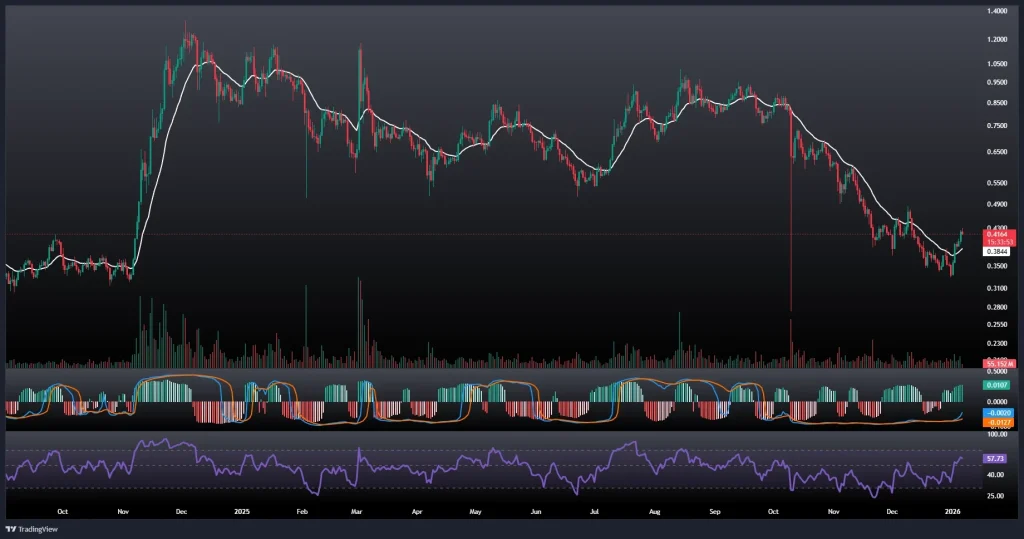
Task: Select the tallest volume bar in early March
Action: [x=358, y=320]
